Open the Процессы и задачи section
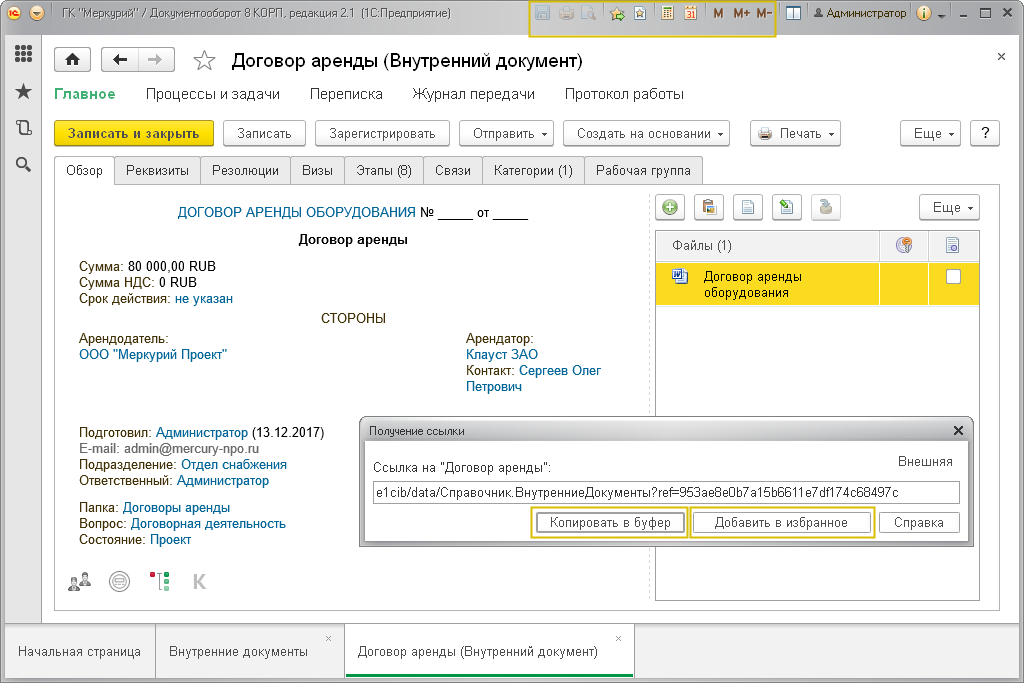This screenshot has width=1024, height=683. click(x=213, y=94)
